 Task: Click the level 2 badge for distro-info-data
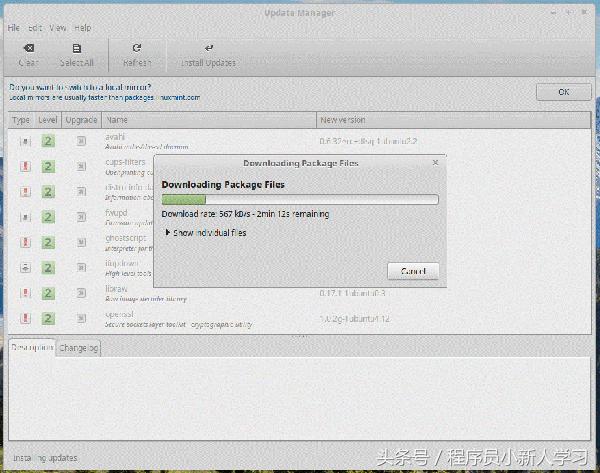(48, 192)
